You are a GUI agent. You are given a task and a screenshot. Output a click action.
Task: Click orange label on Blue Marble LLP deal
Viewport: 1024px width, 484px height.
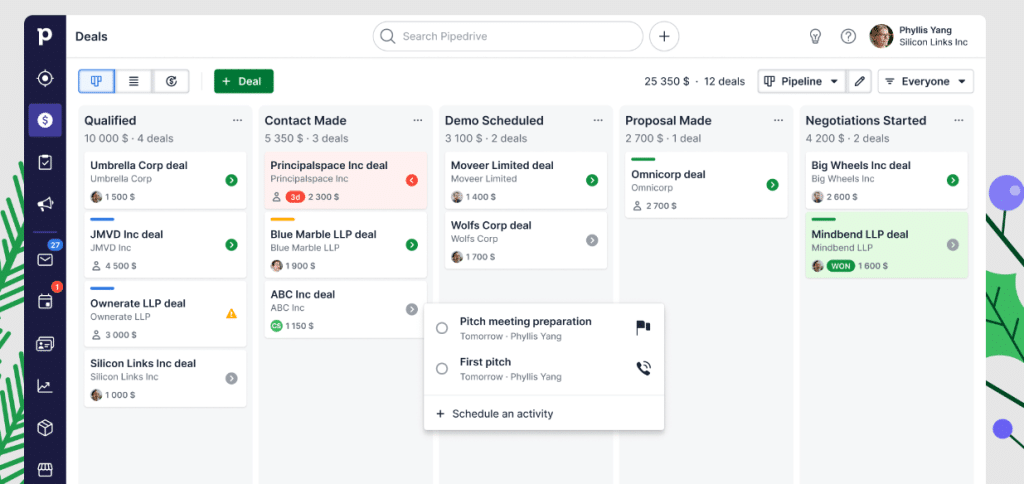click(282, 219)
